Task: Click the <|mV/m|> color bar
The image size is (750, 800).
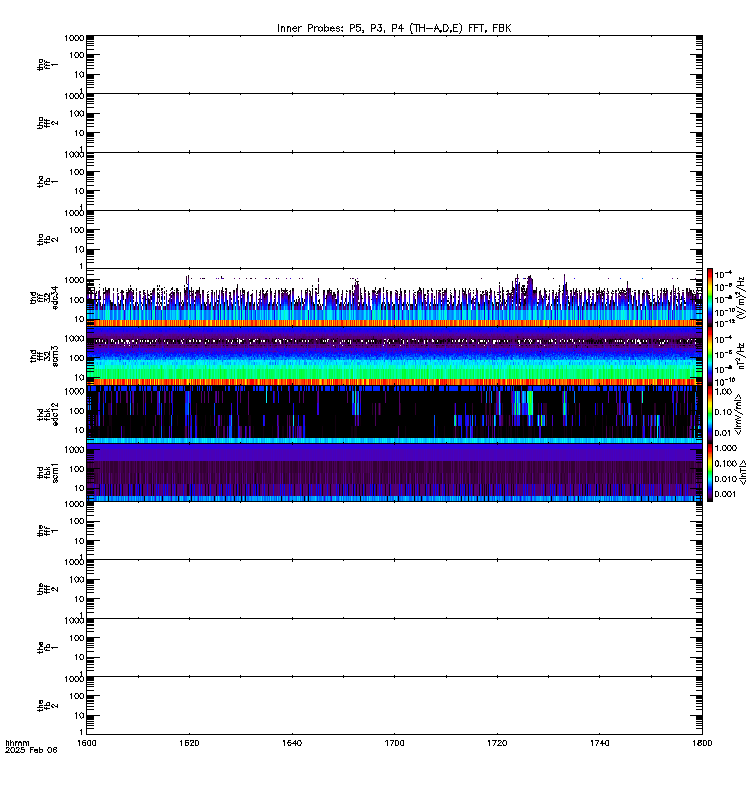Action: (710, 414)
